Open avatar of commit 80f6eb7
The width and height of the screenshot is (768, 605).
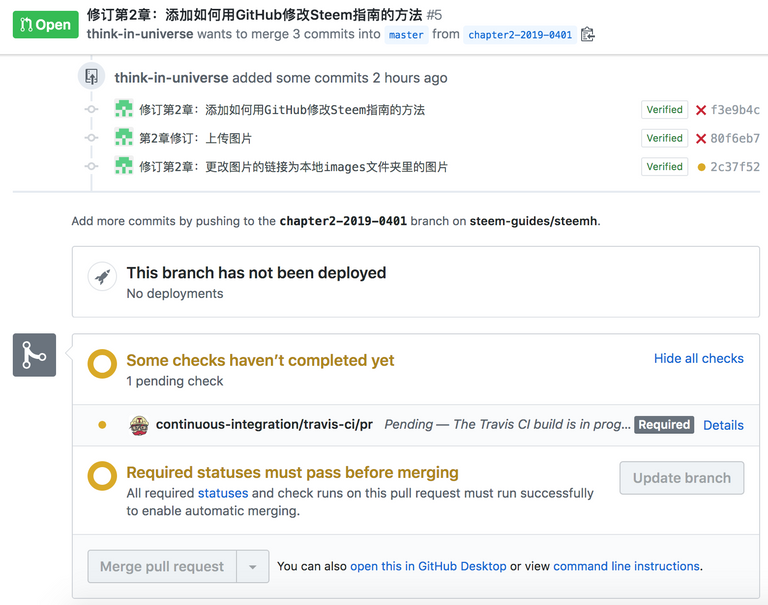click(123, 138)
